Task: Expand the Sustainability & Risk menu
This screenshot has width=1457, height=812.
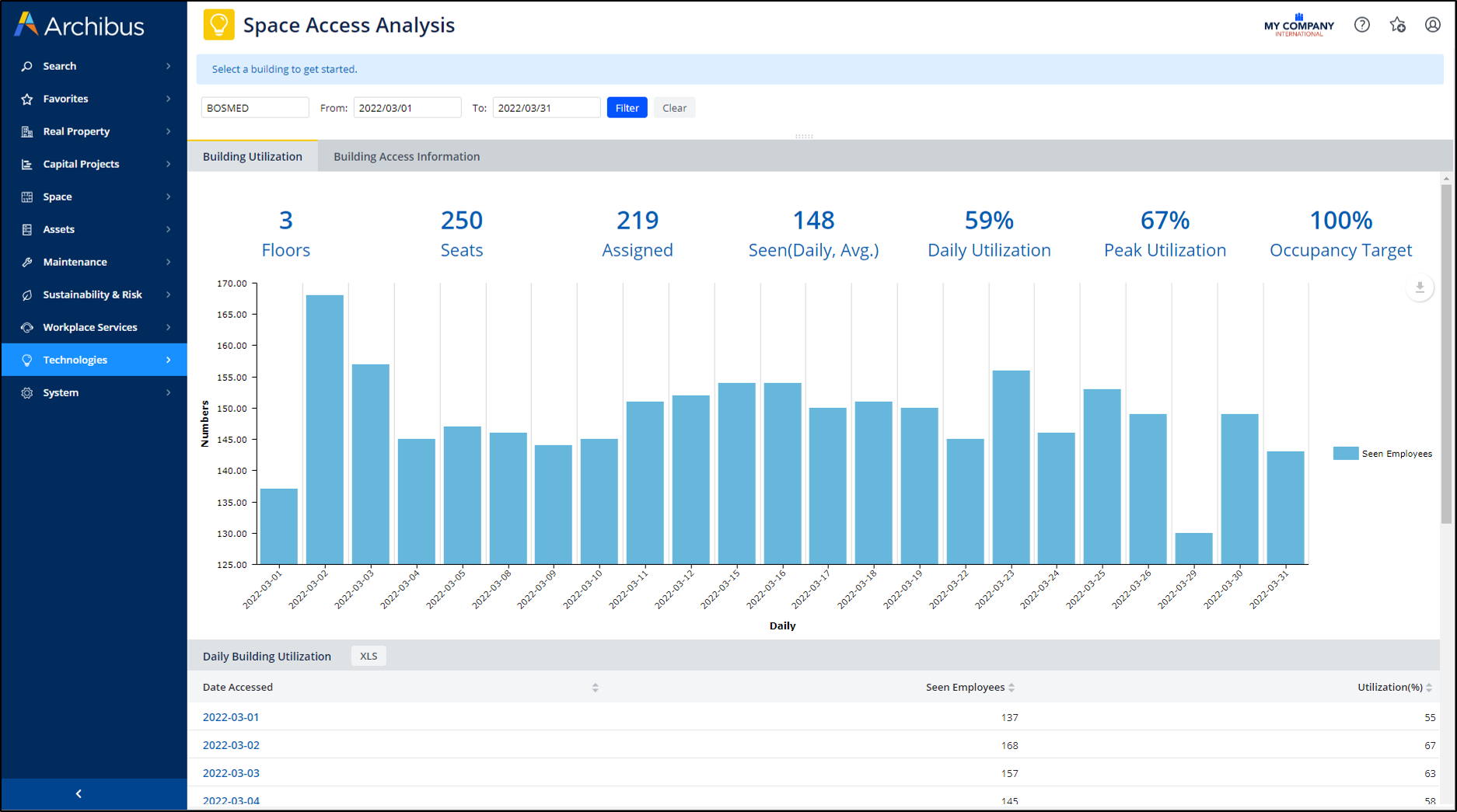Action: click(94, 294)
